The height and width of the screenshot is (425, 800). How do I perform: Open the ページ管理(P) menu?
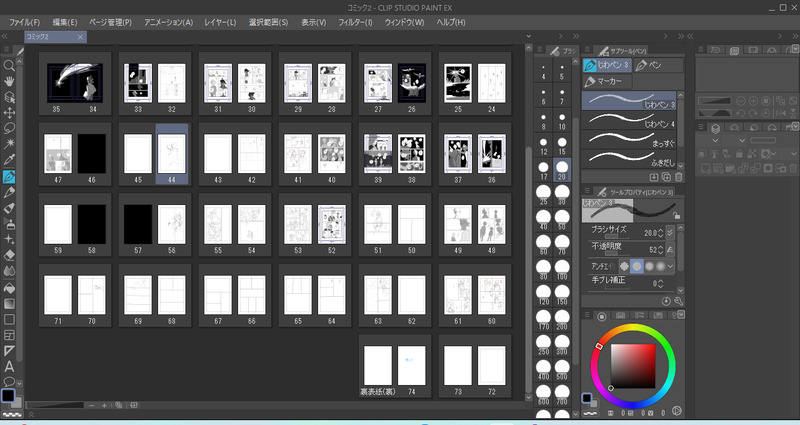(x=110, y=22)
